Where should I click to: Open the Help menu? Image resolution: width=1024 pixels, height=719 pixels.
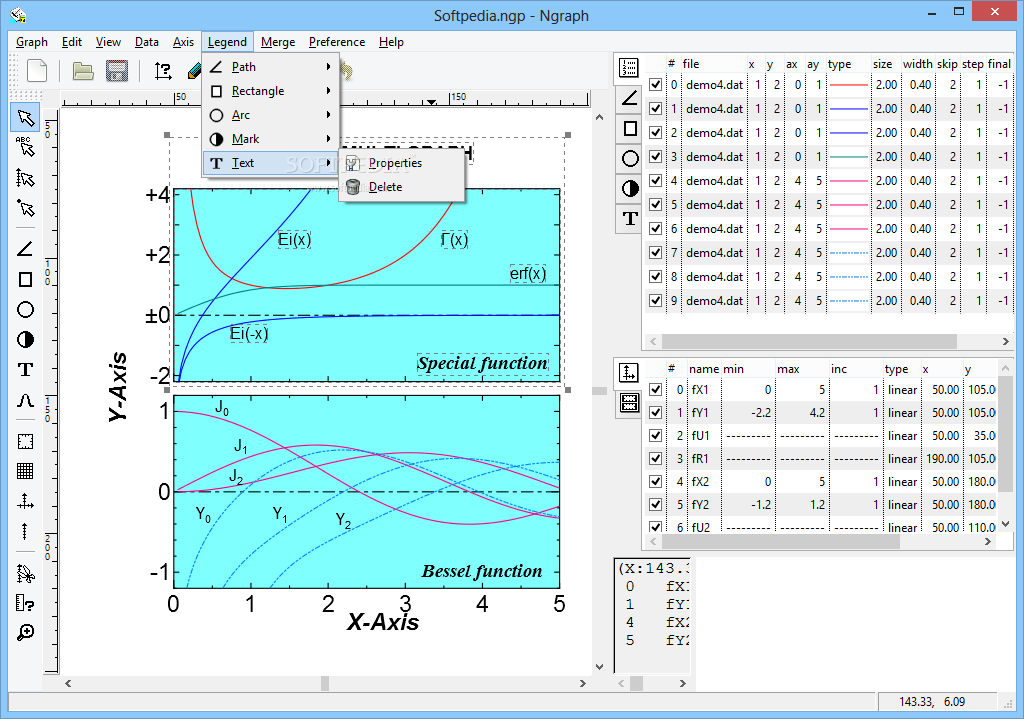pyautogui.click(x=391, y=42)
